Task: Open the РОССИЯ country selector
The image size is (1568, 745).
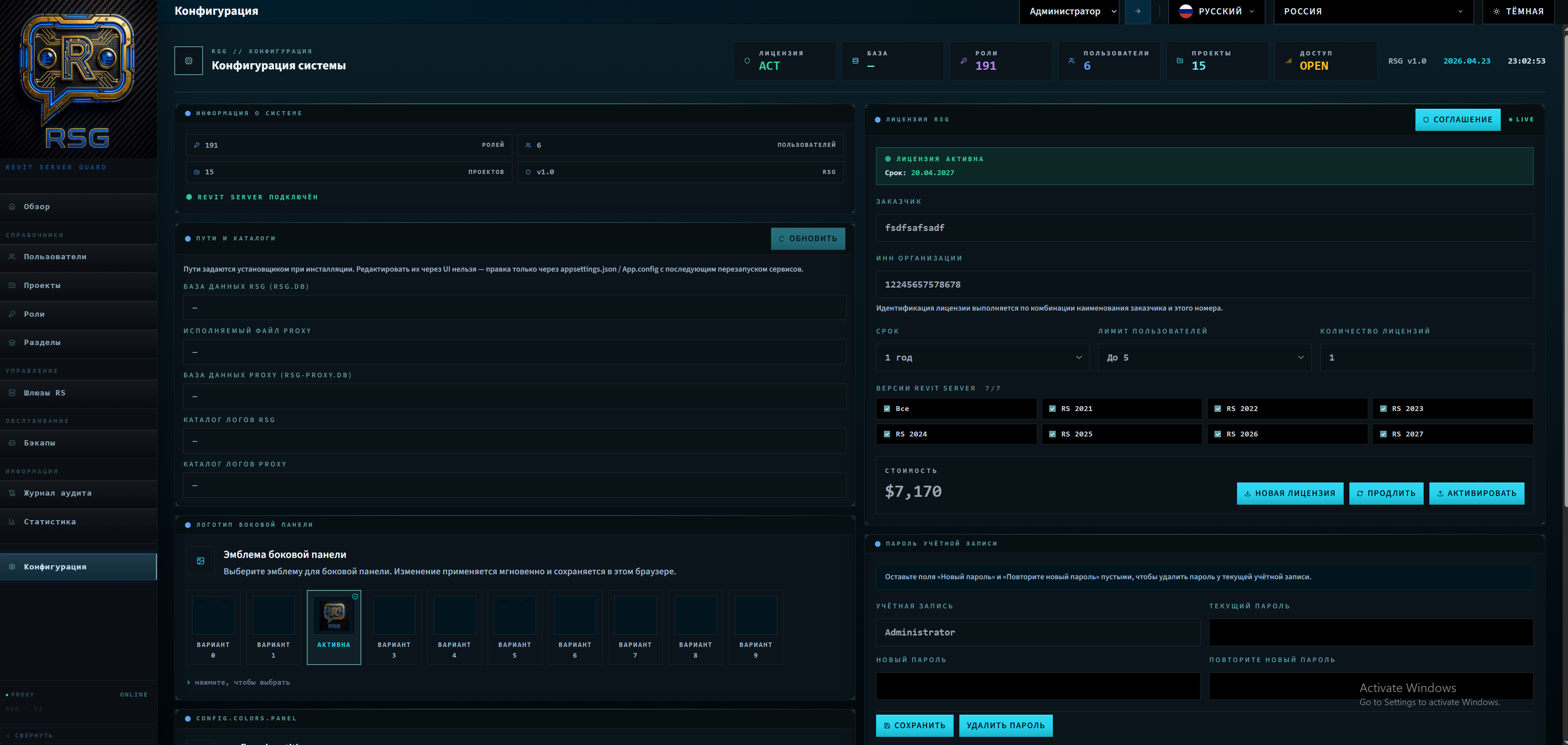Action: click(1373, 11)
